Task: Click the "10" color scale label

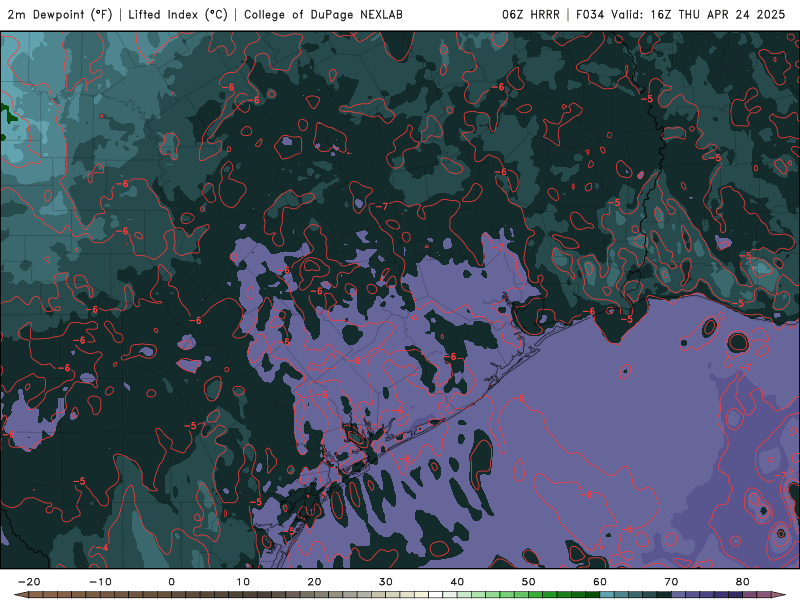Action: pos(243,582)
